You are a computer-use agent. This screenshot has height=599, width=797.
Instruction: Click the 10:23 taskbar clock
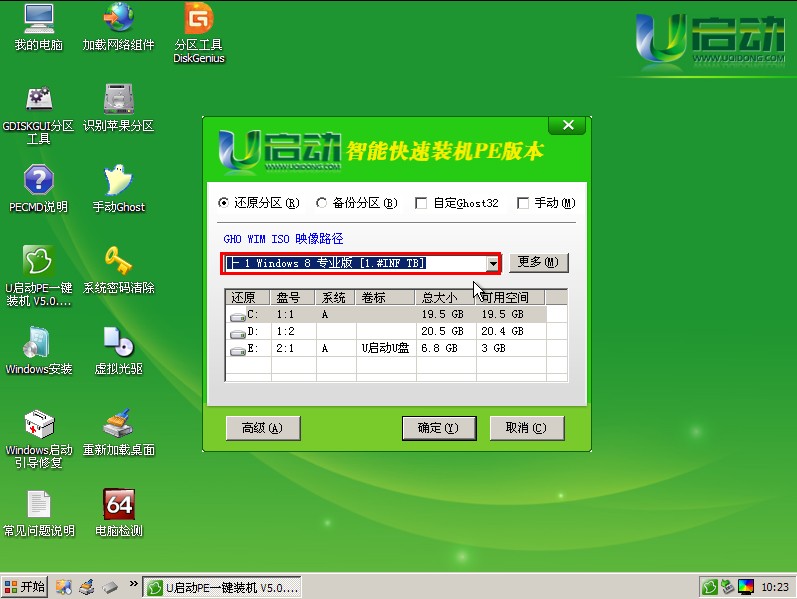click(x=775, y=587)
